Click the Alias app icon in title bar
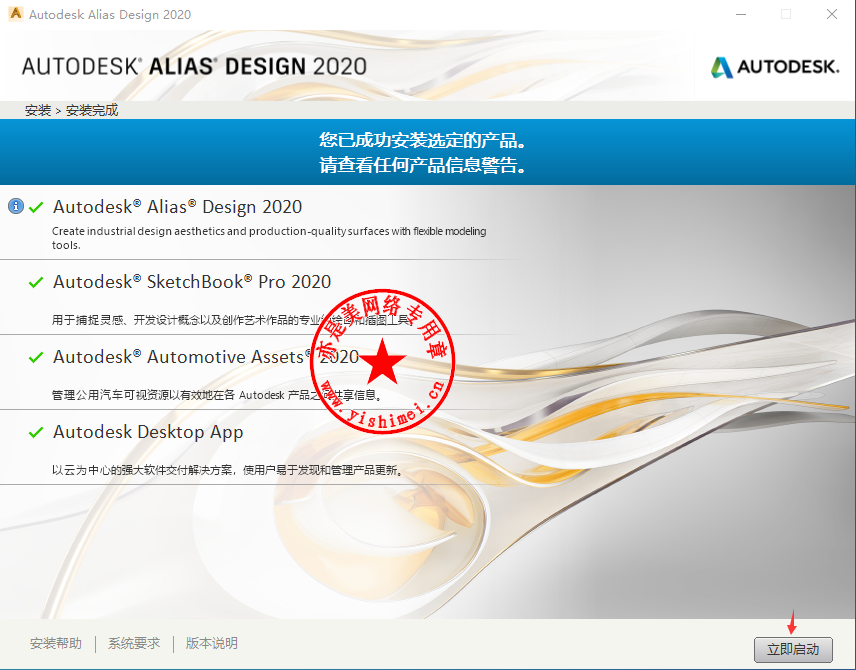Viewport: 856px width, 670px height. click(16, 14)
